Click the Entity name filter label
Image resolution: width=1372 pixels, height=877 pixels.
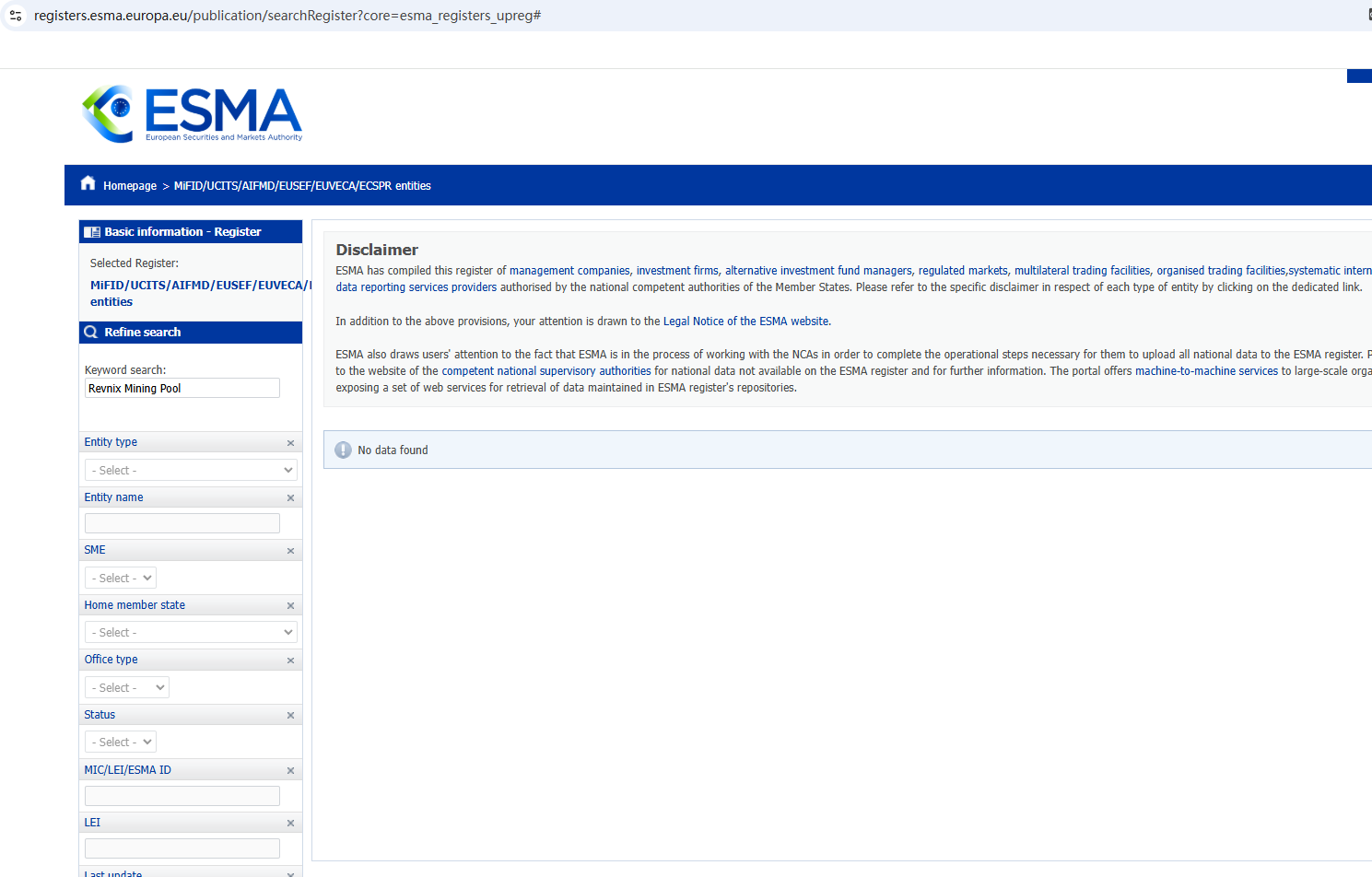(x=114, y=497)
